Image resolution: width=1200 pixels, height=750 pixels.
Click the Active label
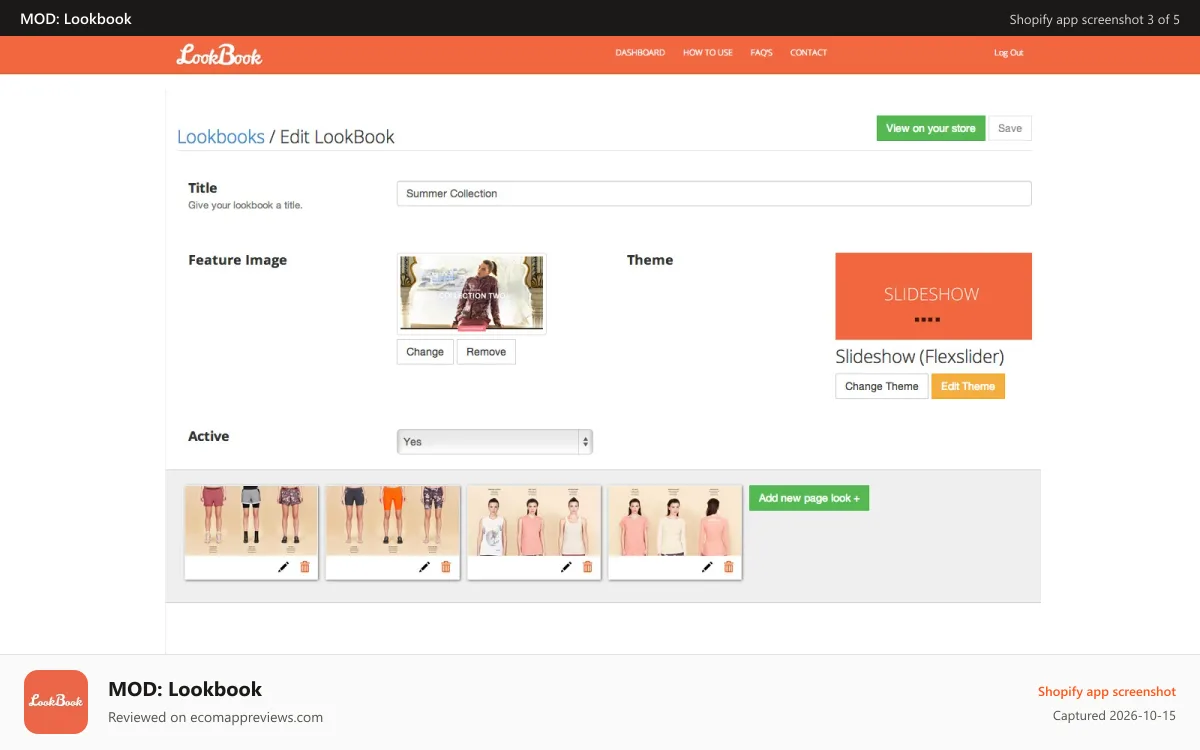coord(209,436)
